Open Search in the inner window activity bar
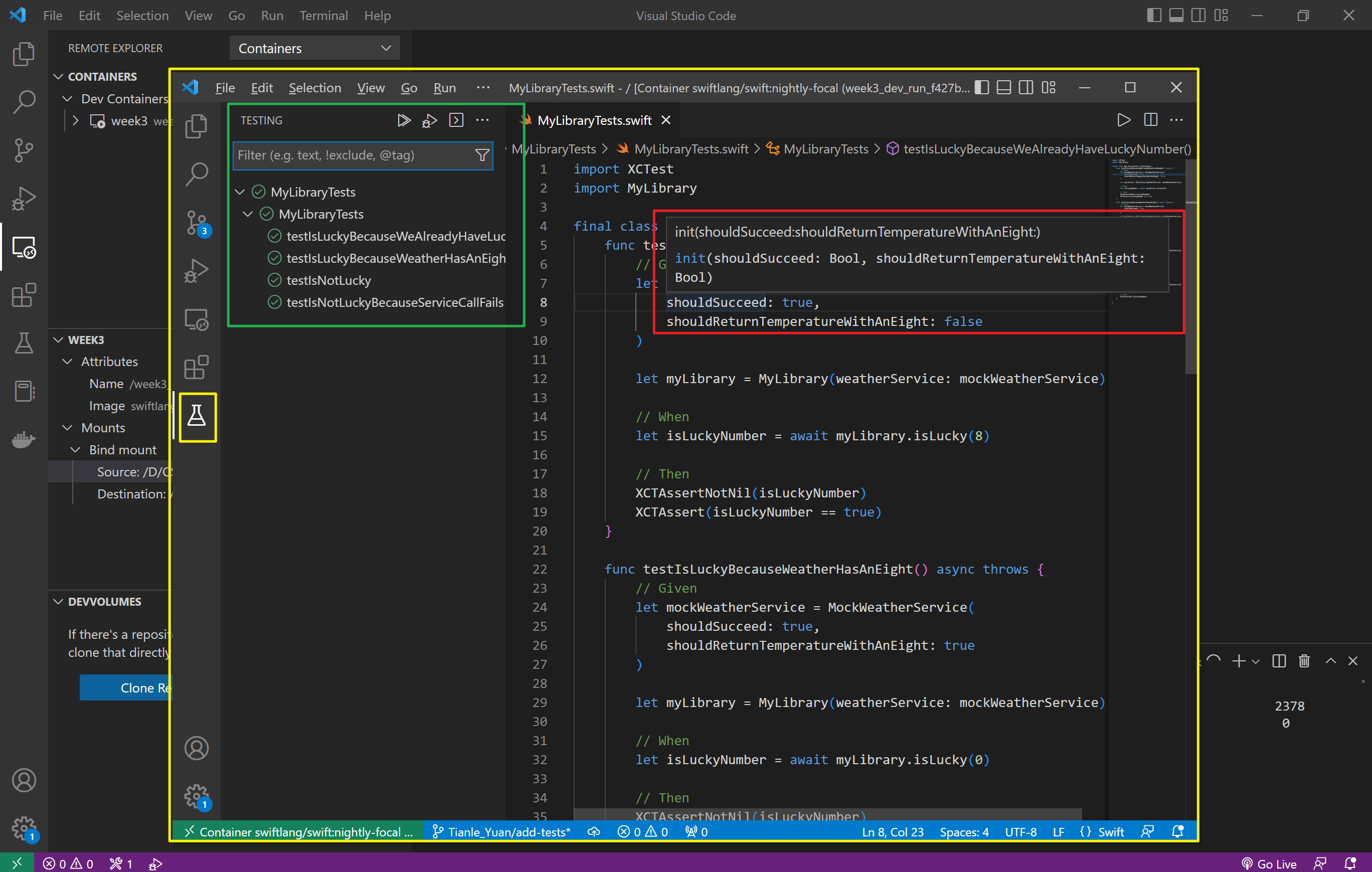The height and width of the screenshot is (872, 1372). click(x=197, y=175)
